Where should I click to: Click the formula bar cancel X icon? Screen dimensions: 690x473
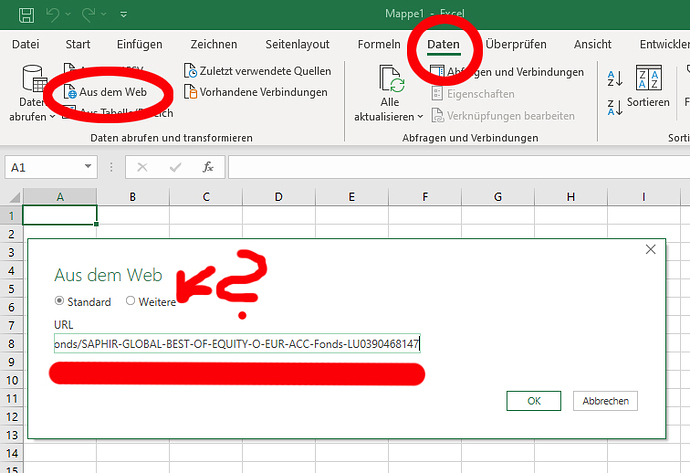[x=142, y=167]
